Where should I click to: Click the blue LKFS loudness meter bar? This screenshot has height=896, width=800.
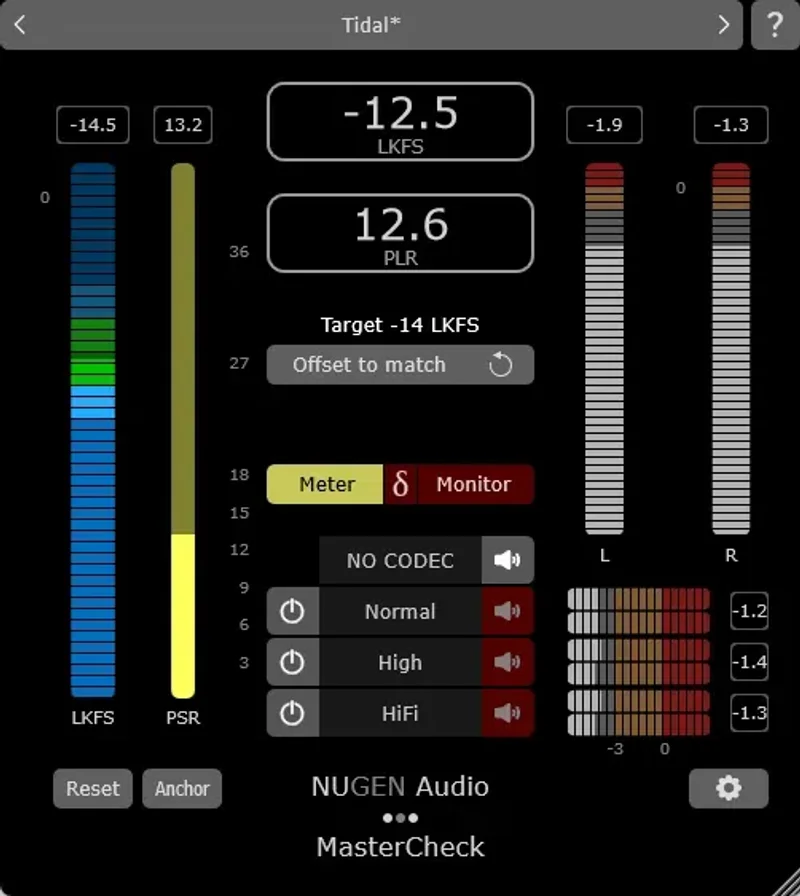(x=93, y=430)
